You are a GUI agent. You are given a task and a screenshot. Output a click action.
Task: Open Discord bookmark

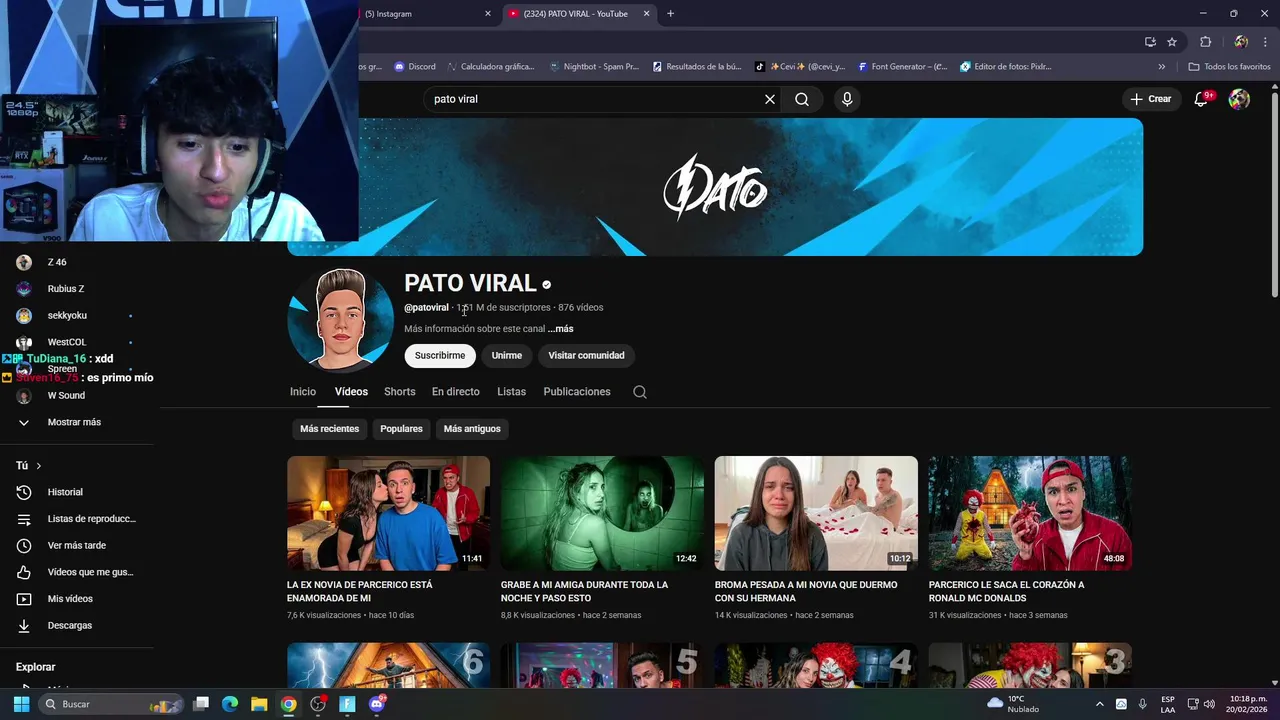tap(414, 67)
